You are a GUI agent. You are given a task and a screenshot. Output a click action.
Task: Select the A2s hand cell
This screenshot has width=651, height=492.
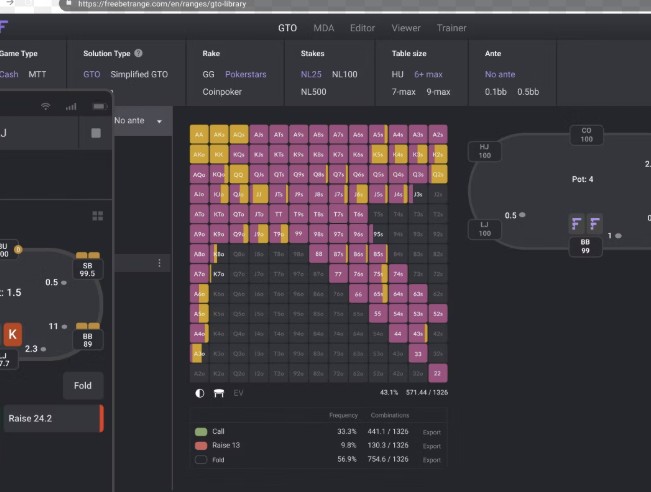pyautogui.click(x=438, y=135)
